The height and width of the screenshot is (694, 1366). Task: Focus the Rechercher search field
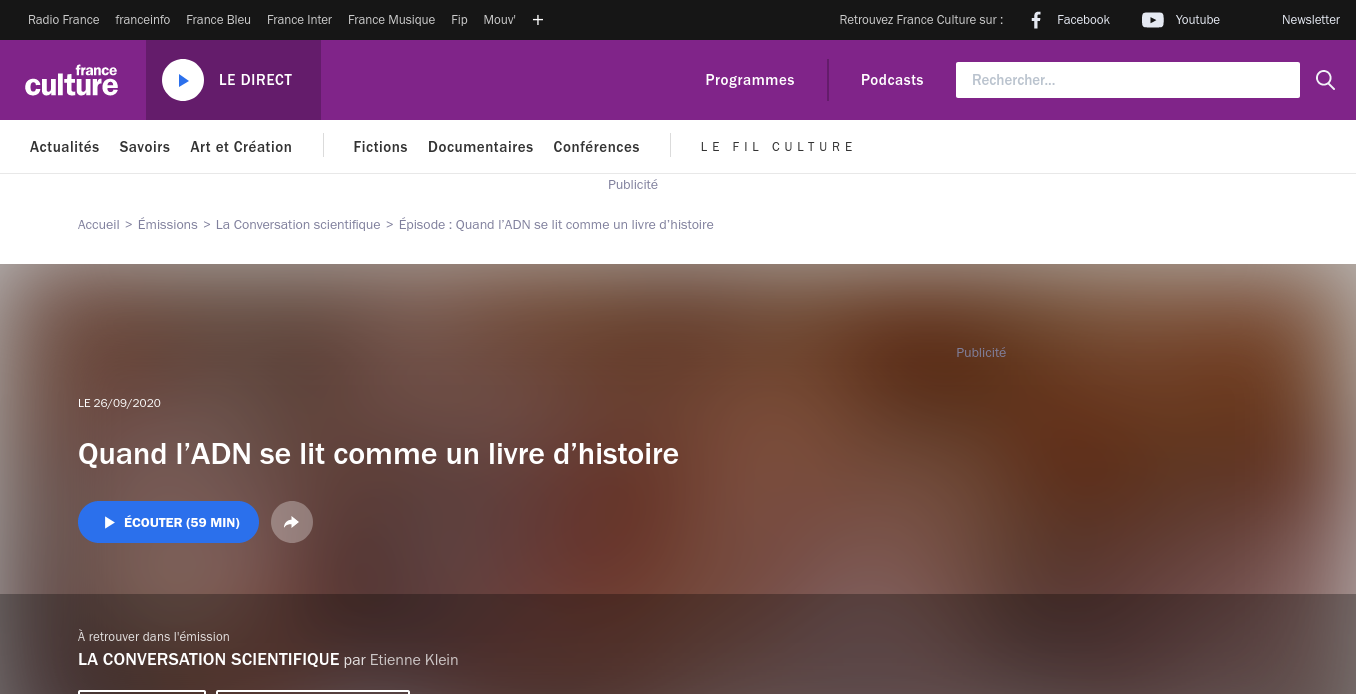1128,80
